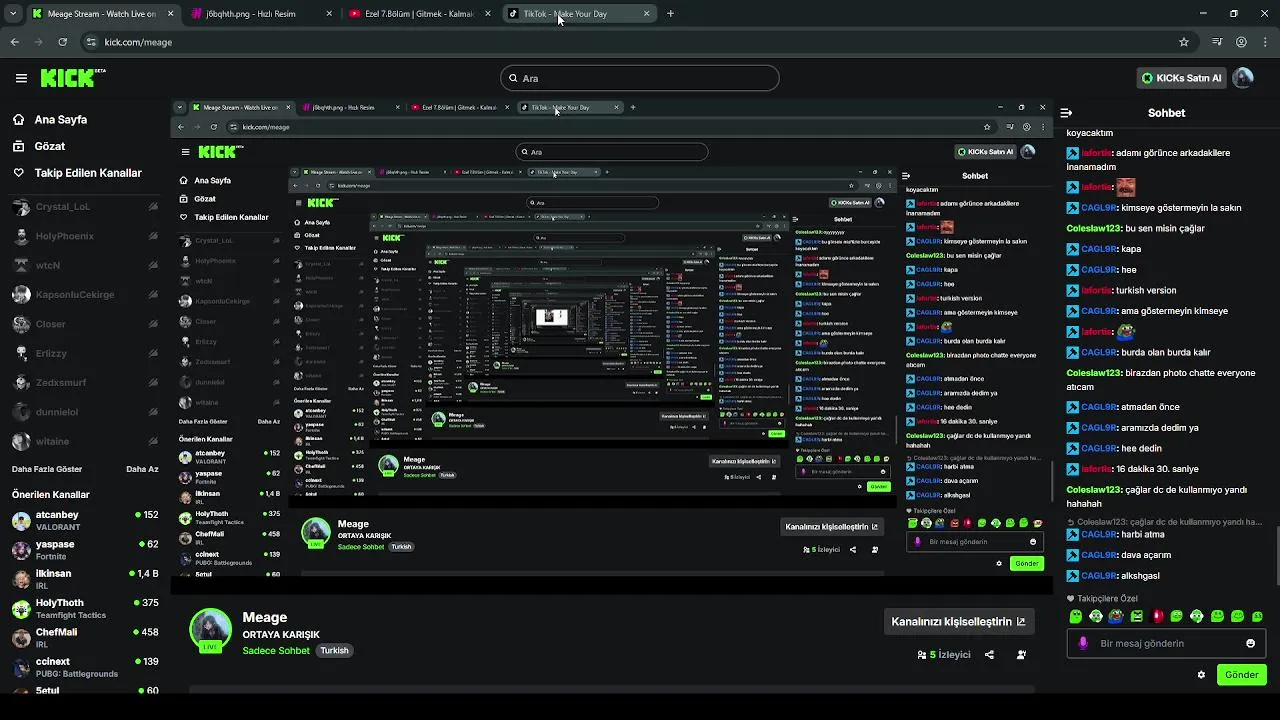
Task: Click the large Meage channel avatar with LIVE badge
Action: click(x=211, y=630)
